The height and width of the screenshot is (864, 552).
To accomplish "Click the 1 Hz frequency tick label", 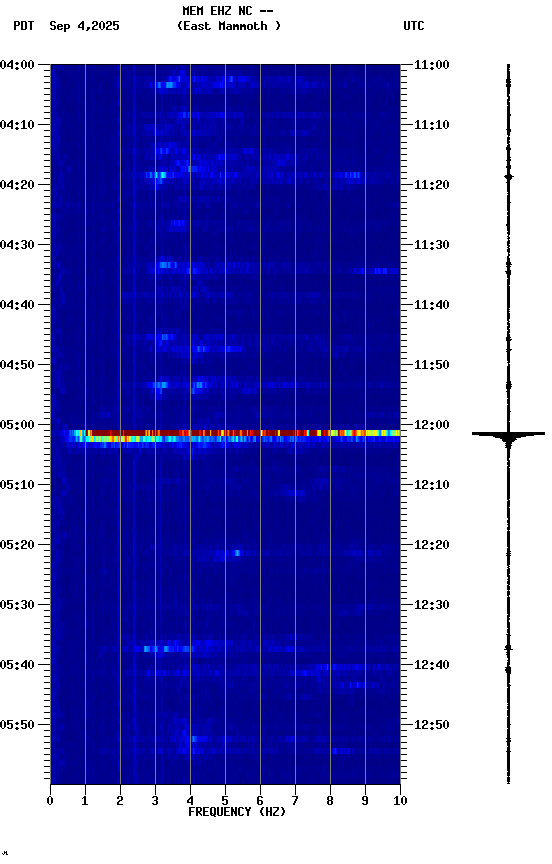I will point(85,801).
